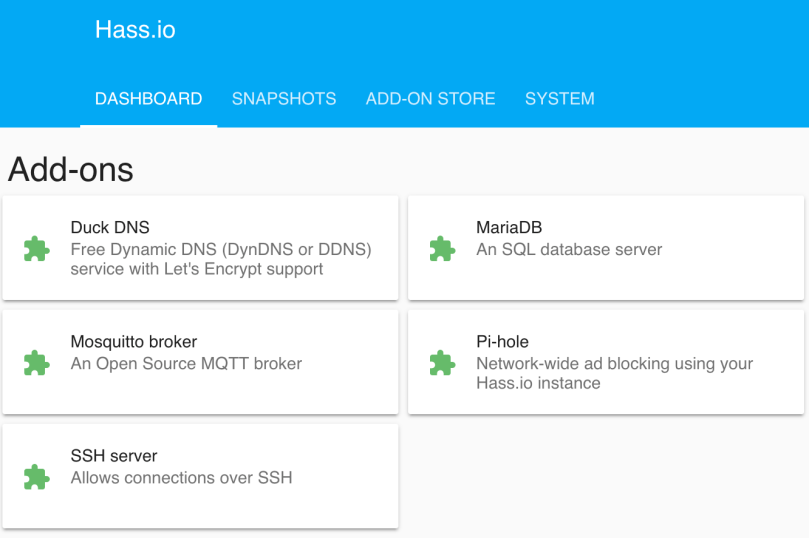Open the Duck DNS add-on title

pos(110,228)
